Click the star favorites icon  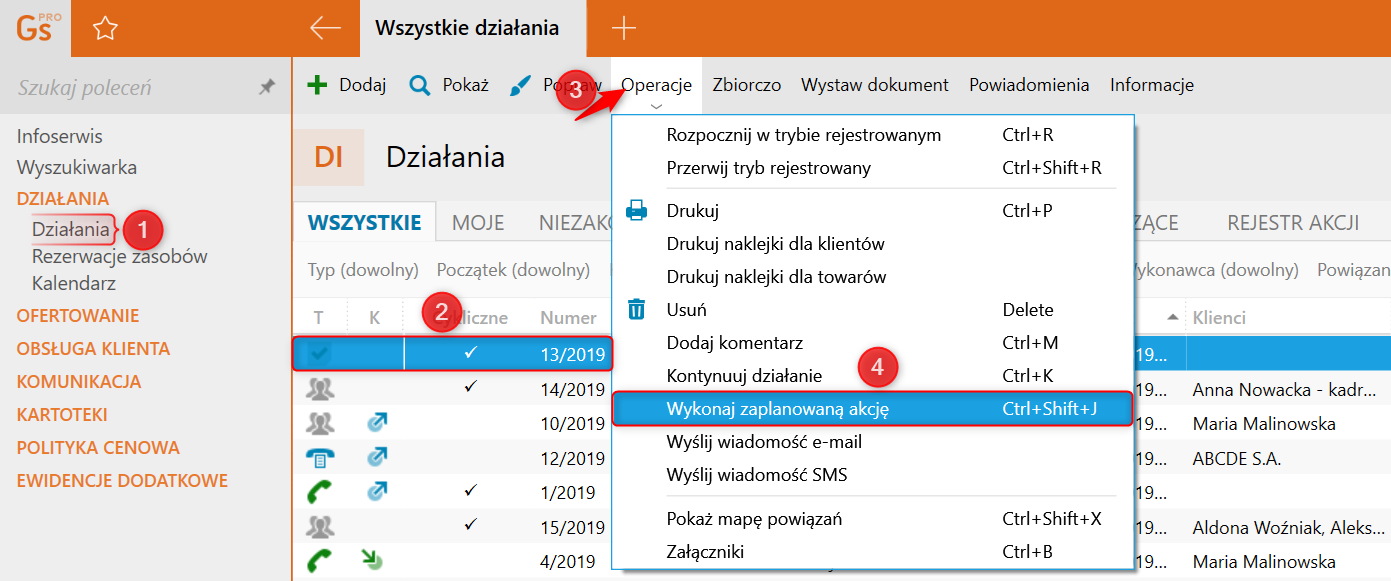[105, 29]
